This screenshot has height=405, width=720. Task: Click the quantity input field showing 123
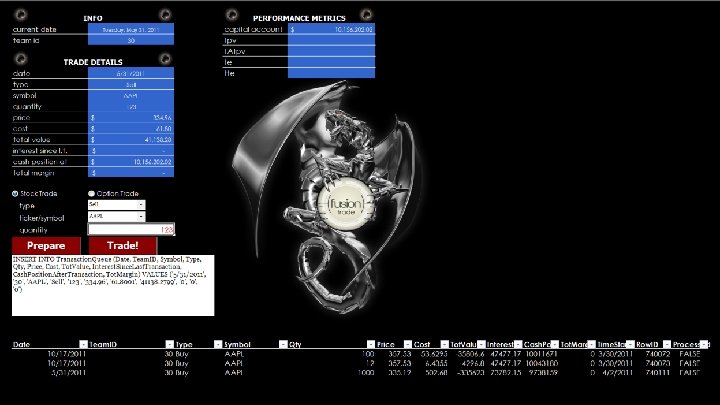pos(131,229)
